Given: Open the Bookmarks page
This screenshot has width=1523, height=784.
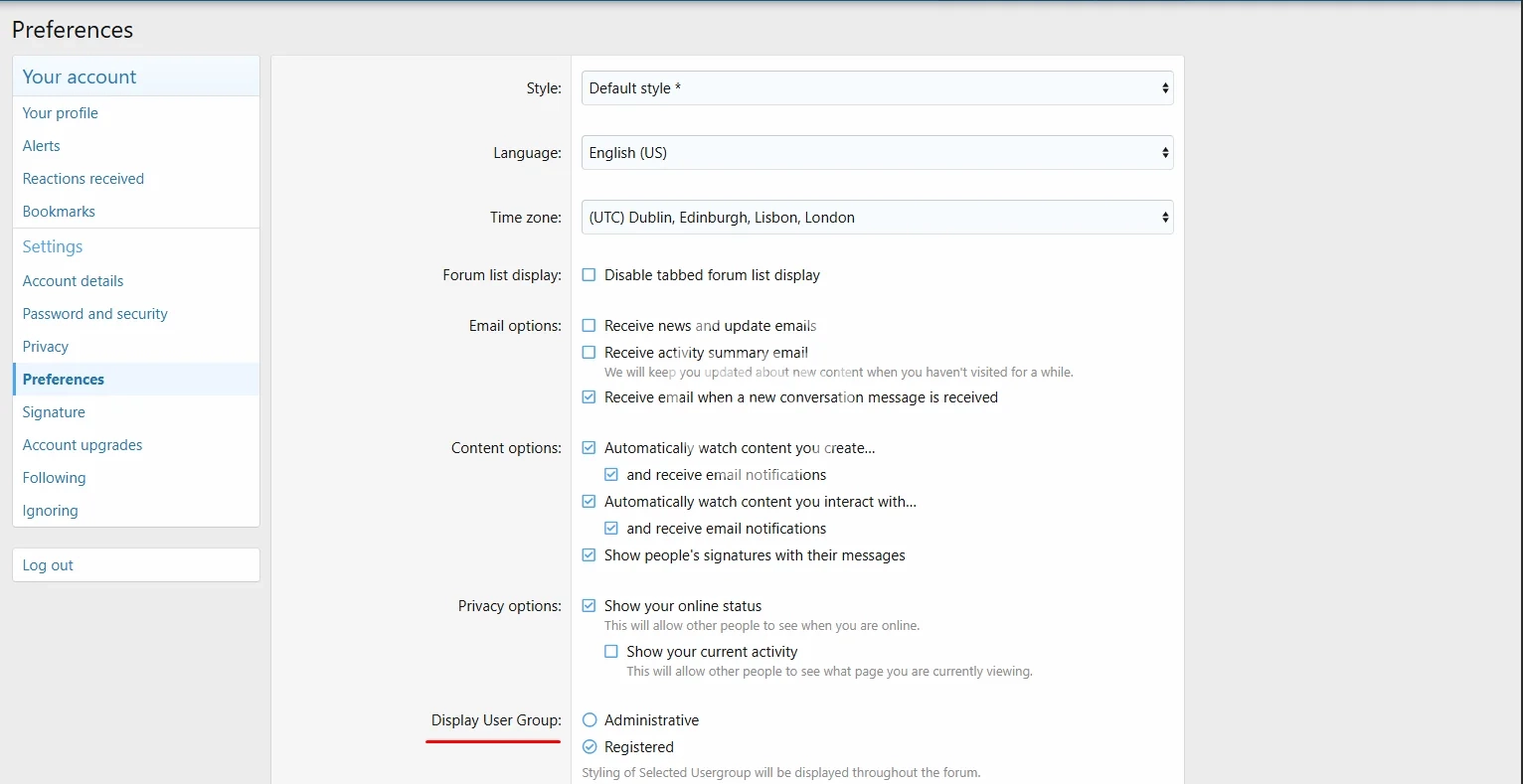Looking at the screenshot, I should click(x=59, y=212).
